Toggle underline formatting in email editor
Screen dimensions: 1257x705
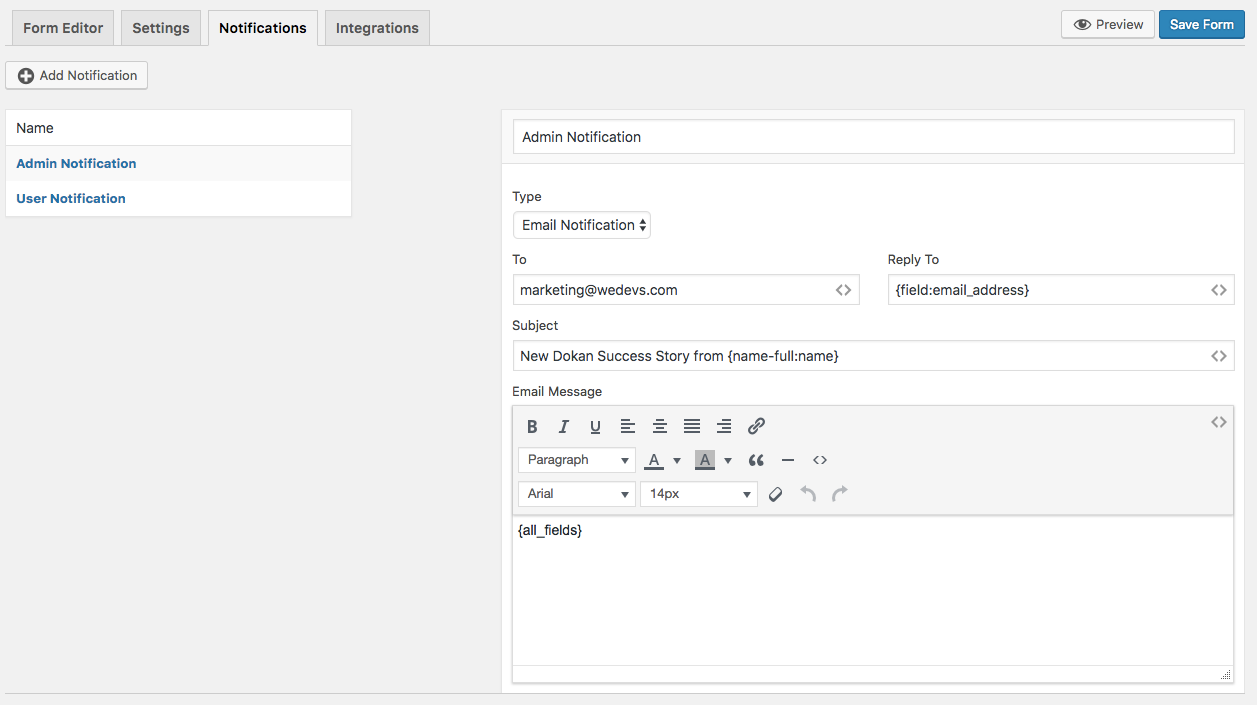pyautogui.click(x=595, y=427)
